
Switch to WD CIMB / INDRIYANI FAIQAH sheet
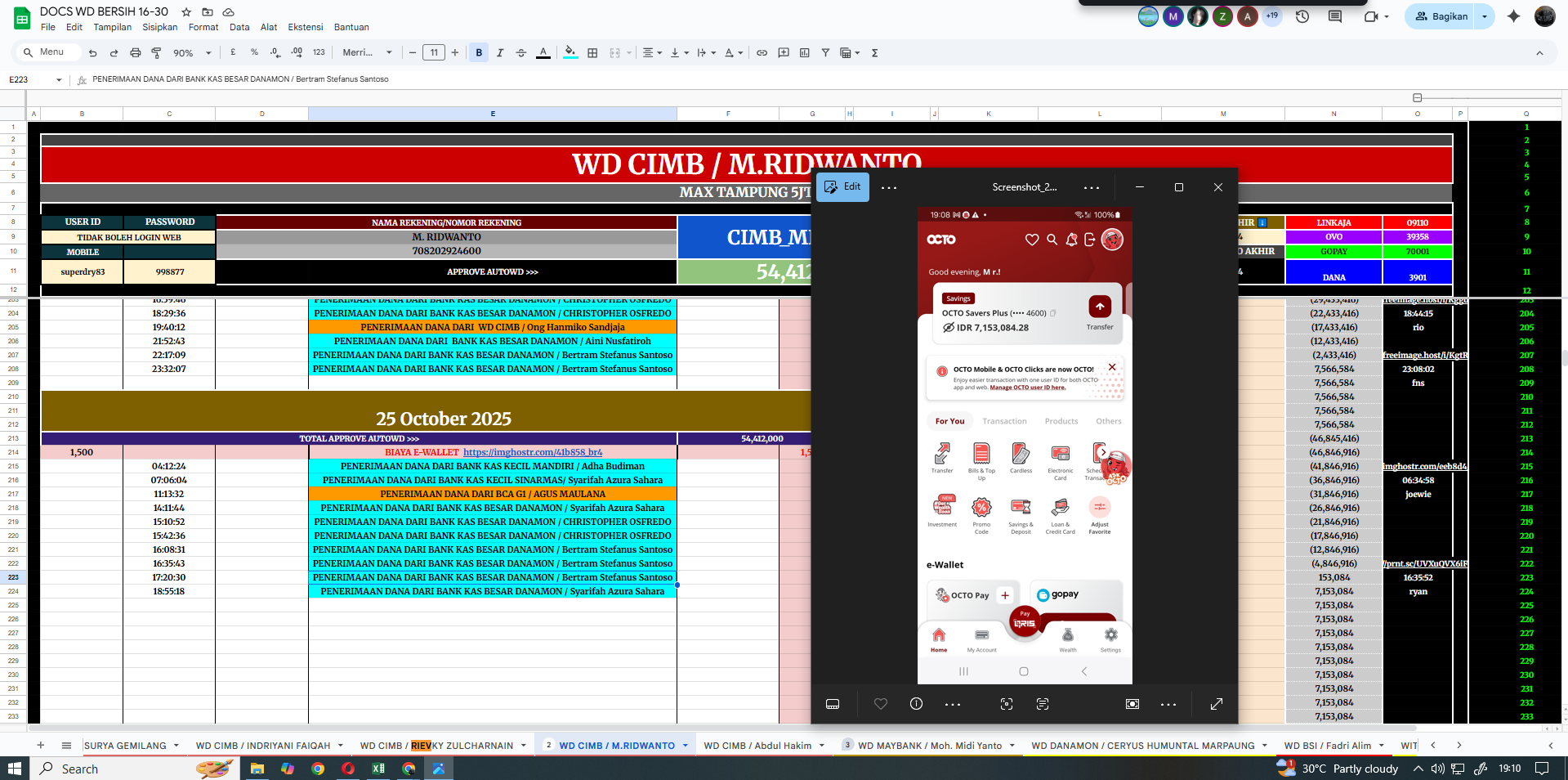[x=263, y=746]
